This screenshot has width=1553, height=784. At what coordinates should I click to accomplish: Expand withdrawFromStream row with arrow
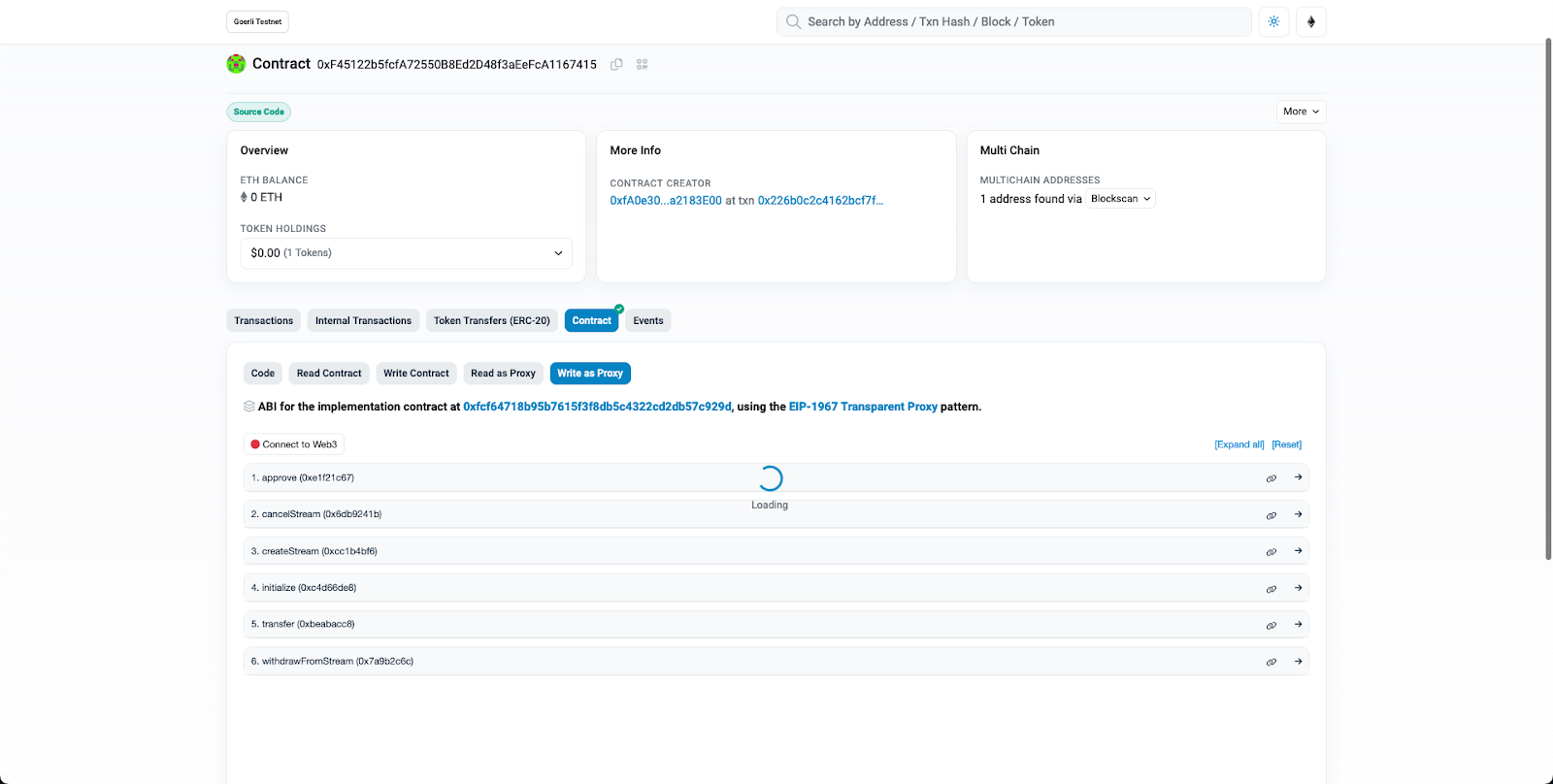pos(1298,661)
